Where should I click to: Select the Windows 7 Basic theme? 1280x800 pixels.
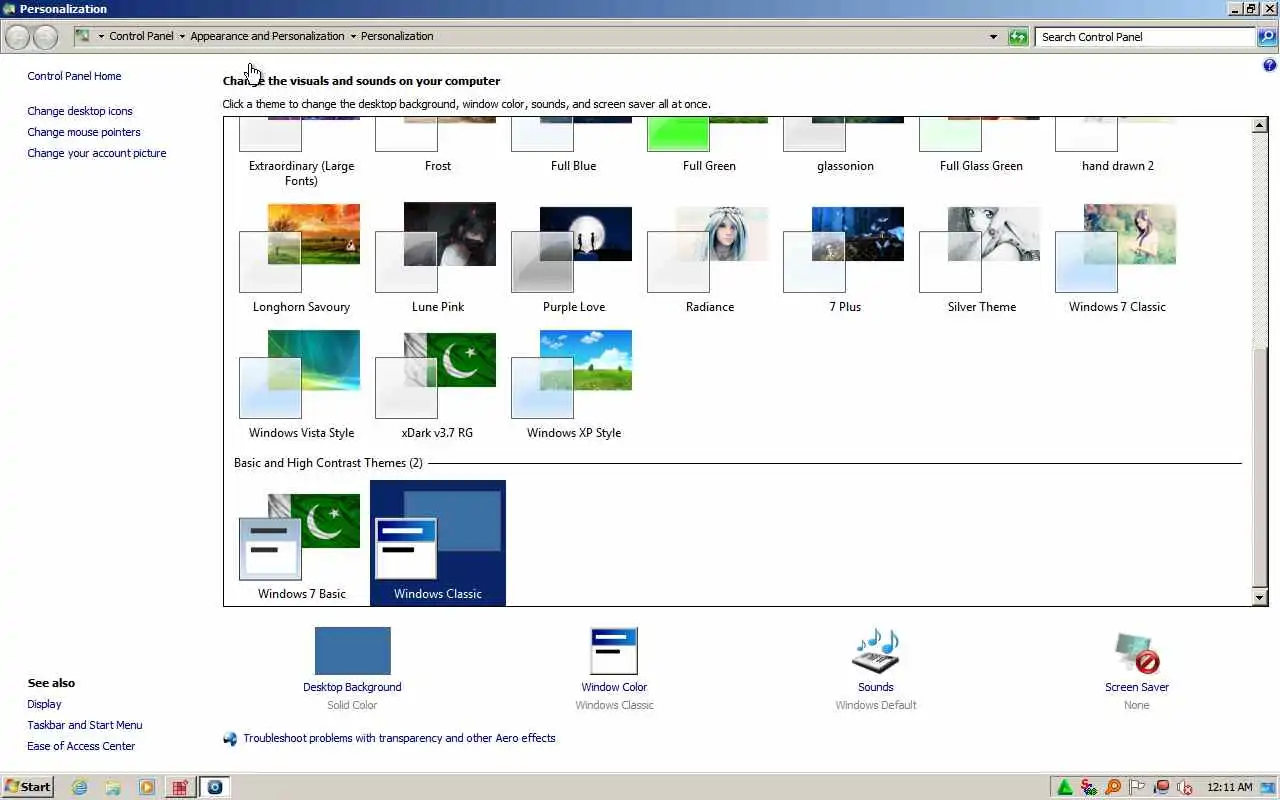(x=301, y=544)
